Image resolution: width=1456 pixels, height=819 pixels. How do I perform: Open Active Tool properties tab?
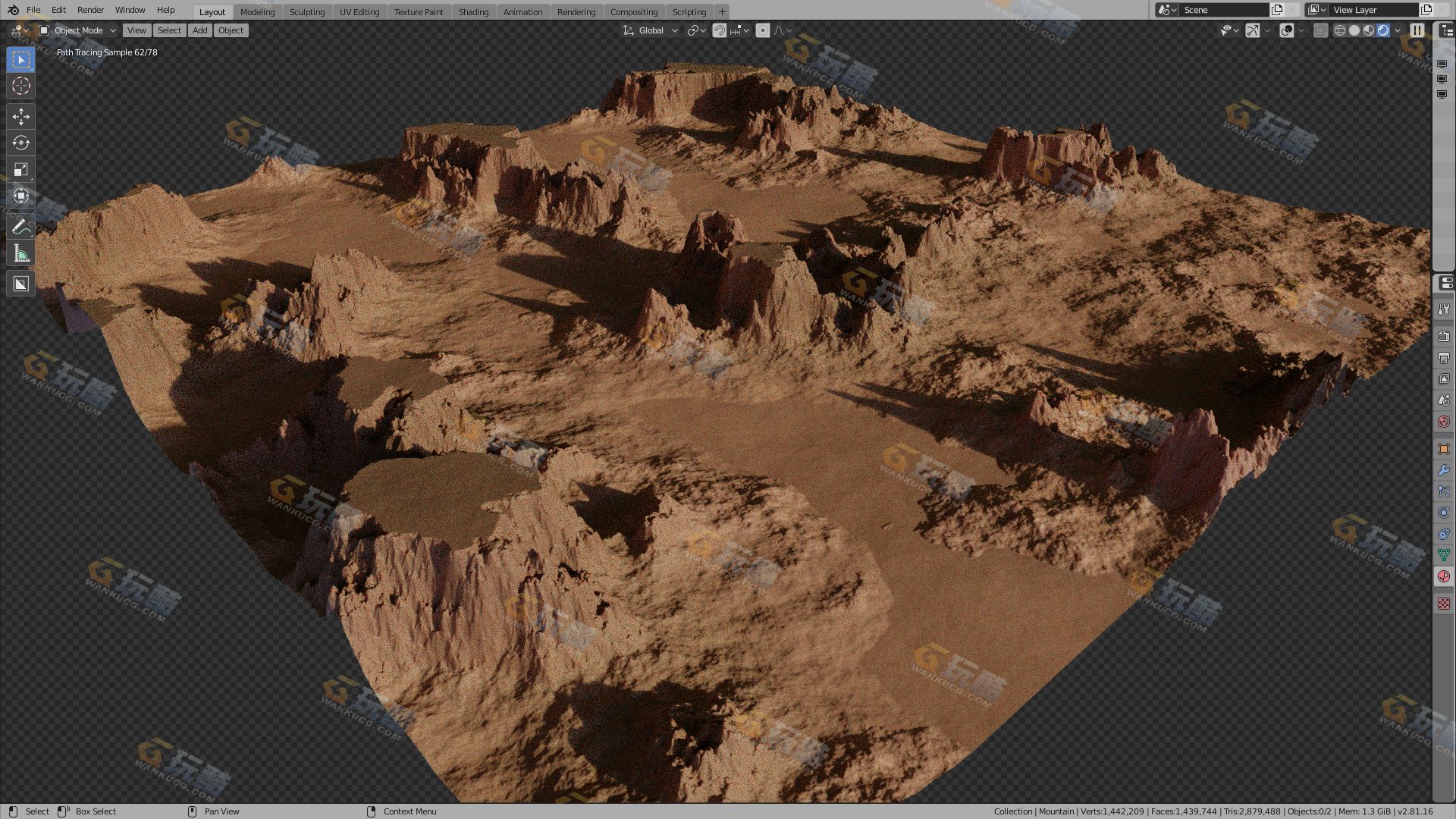pyautogui.click(x=1444, y=309)
